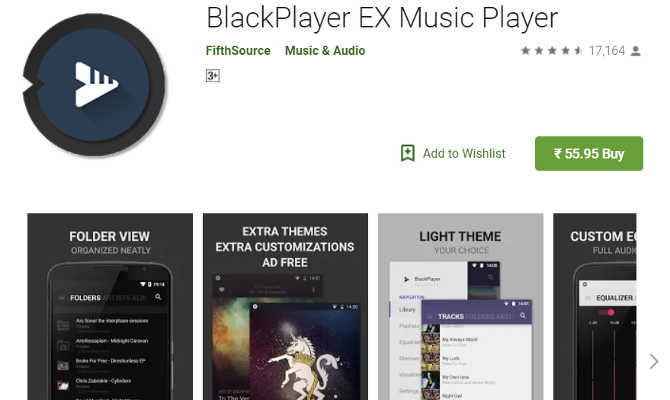
Task: Click the star rating icons
Action: click(x=552, y=51)
